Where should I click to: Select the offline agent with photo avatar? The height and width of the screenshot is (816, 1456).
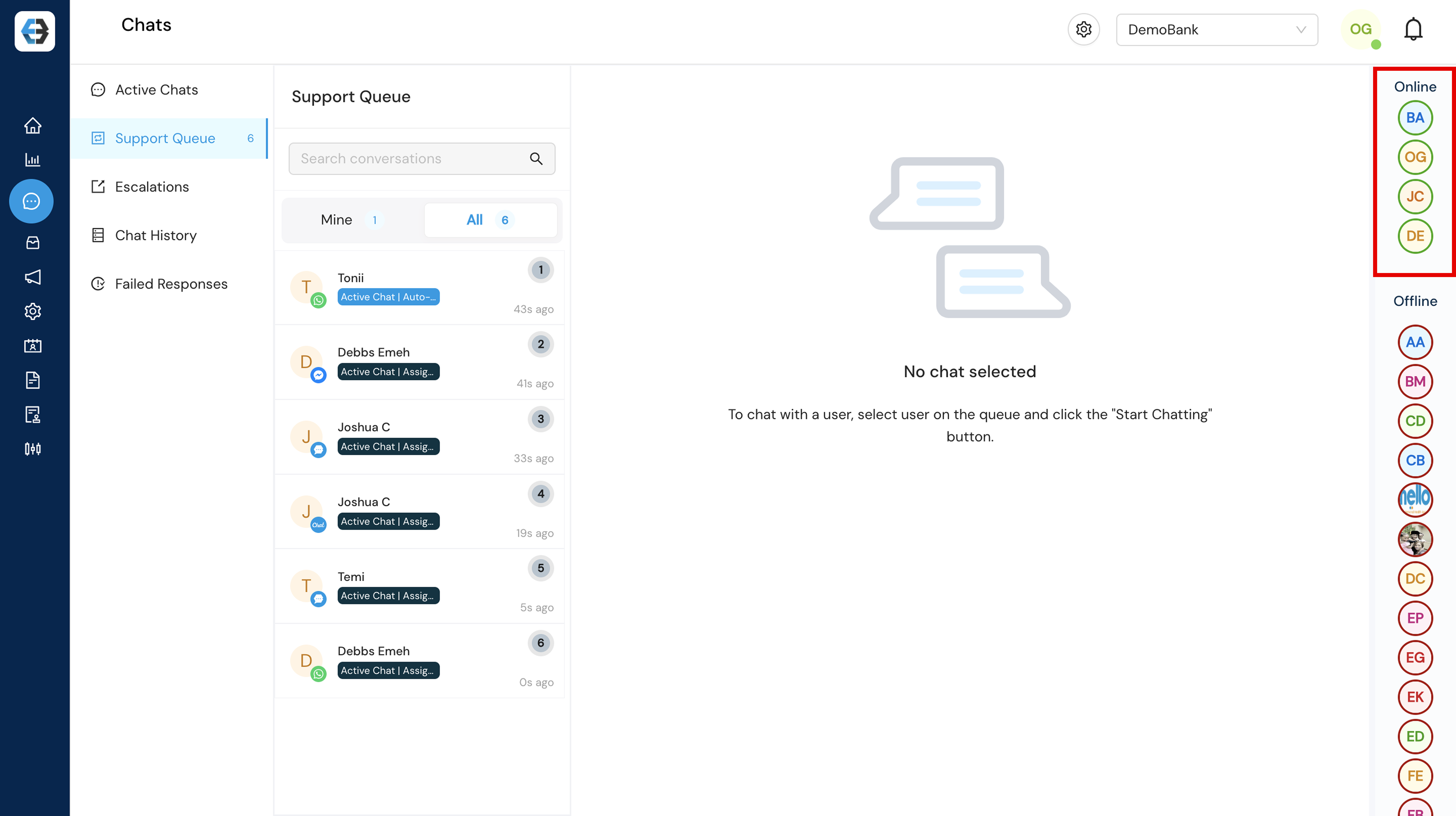pos(1415,539)
